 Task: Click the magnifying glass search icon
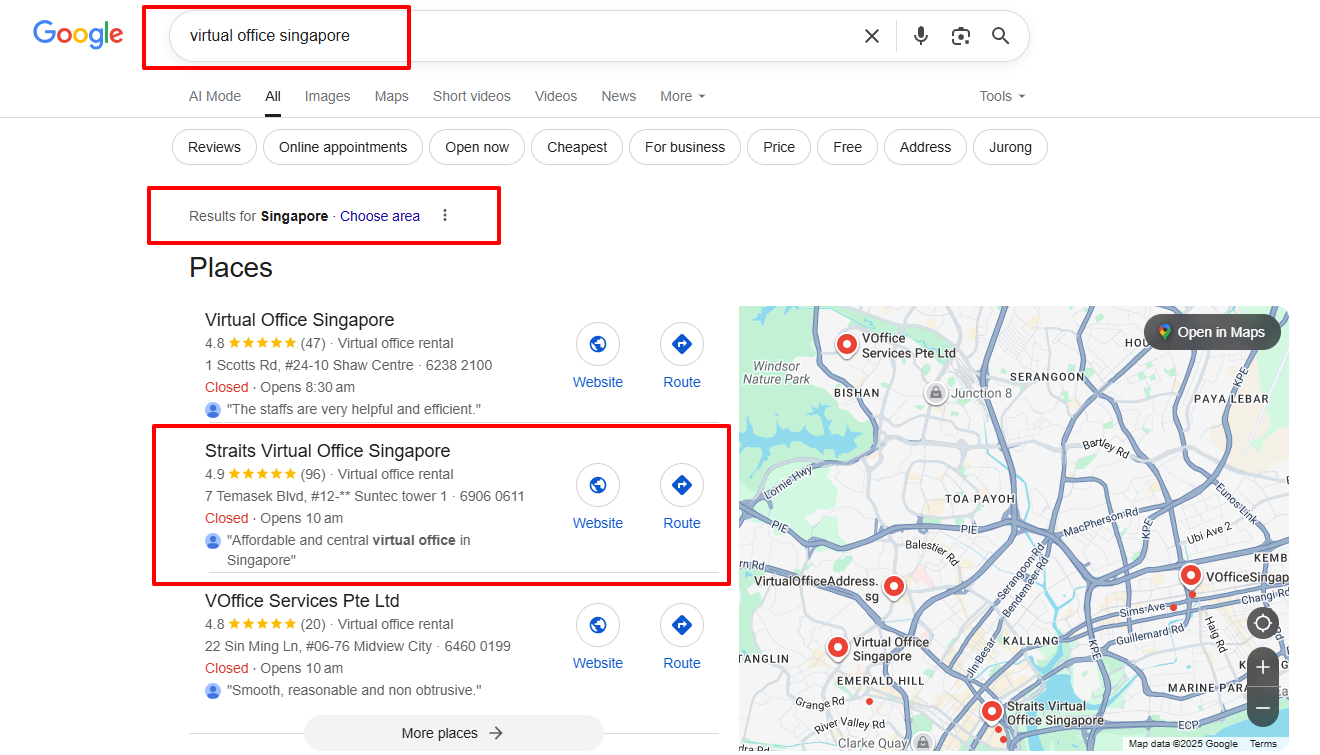(x=1000, y=36)
